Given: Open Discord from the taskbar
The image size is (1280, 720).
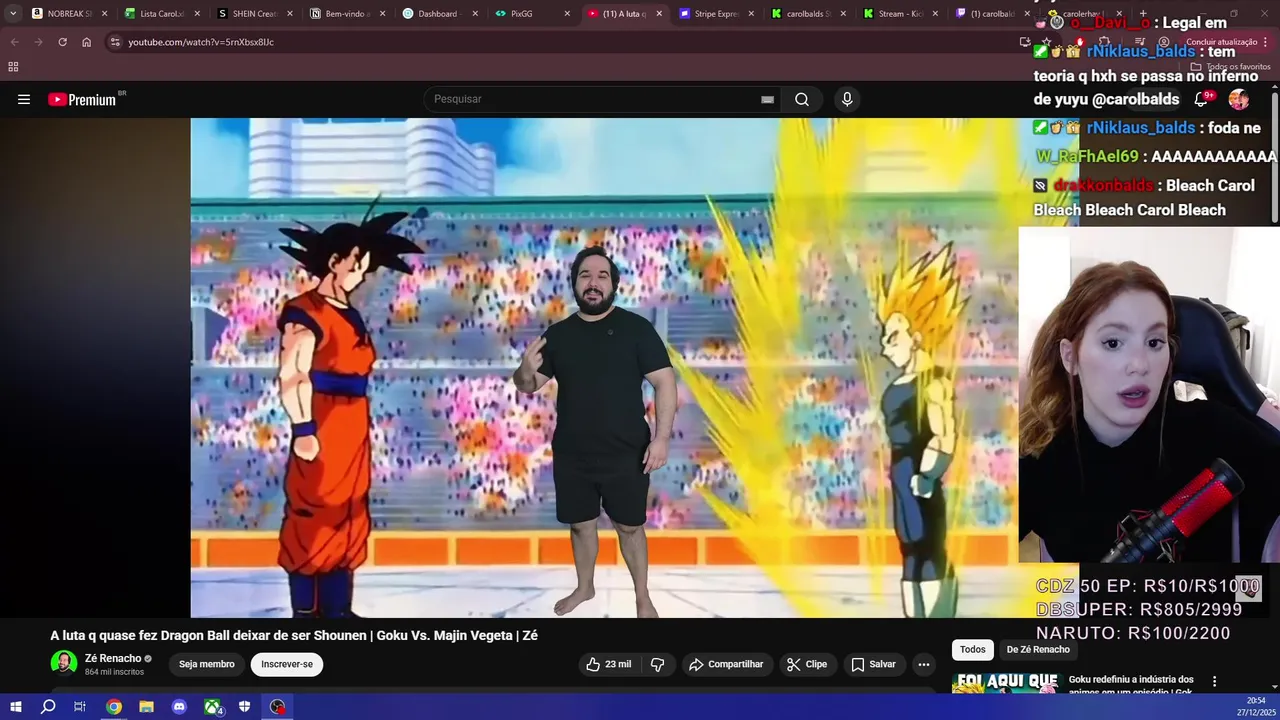Looking at the screenshot, I should pos(179,707).
